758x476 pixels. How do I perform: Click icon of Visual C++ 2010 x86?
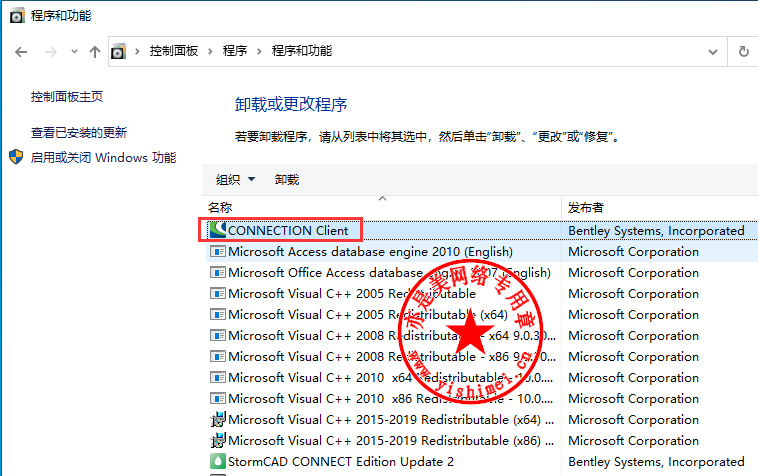[x=218, y=399]
